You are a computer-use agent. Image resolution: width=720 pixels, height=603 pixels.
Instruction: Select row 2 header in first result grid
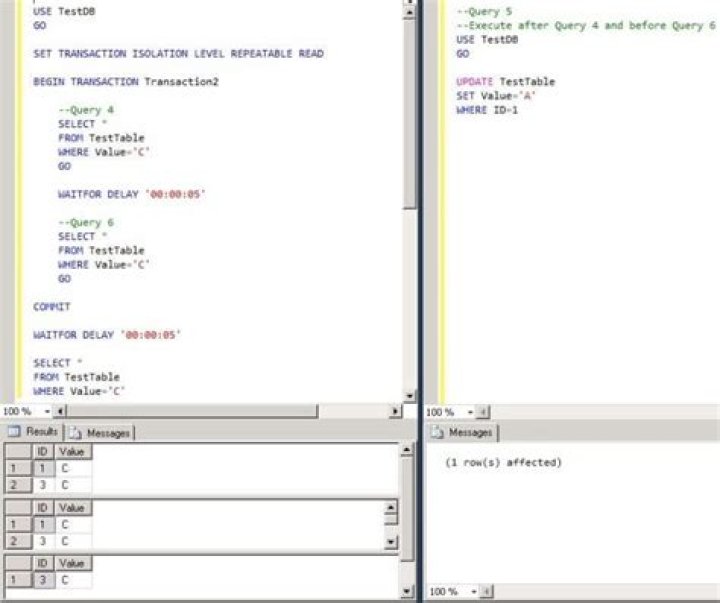(14, 484)
